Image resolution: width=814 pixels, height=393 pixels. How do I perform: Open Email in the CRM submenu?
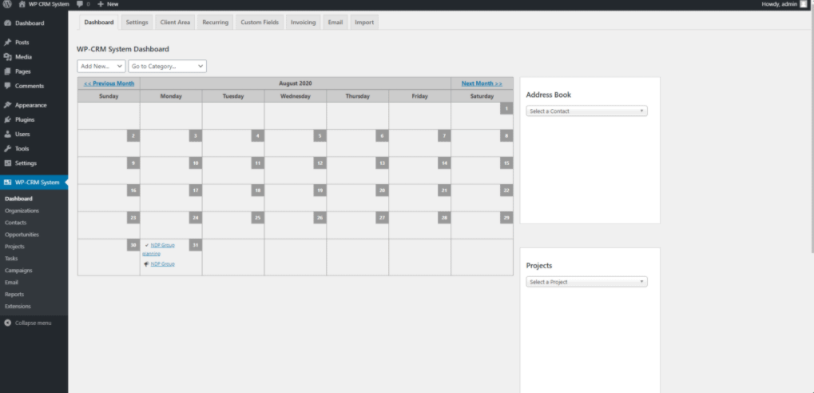pos(11,282)
